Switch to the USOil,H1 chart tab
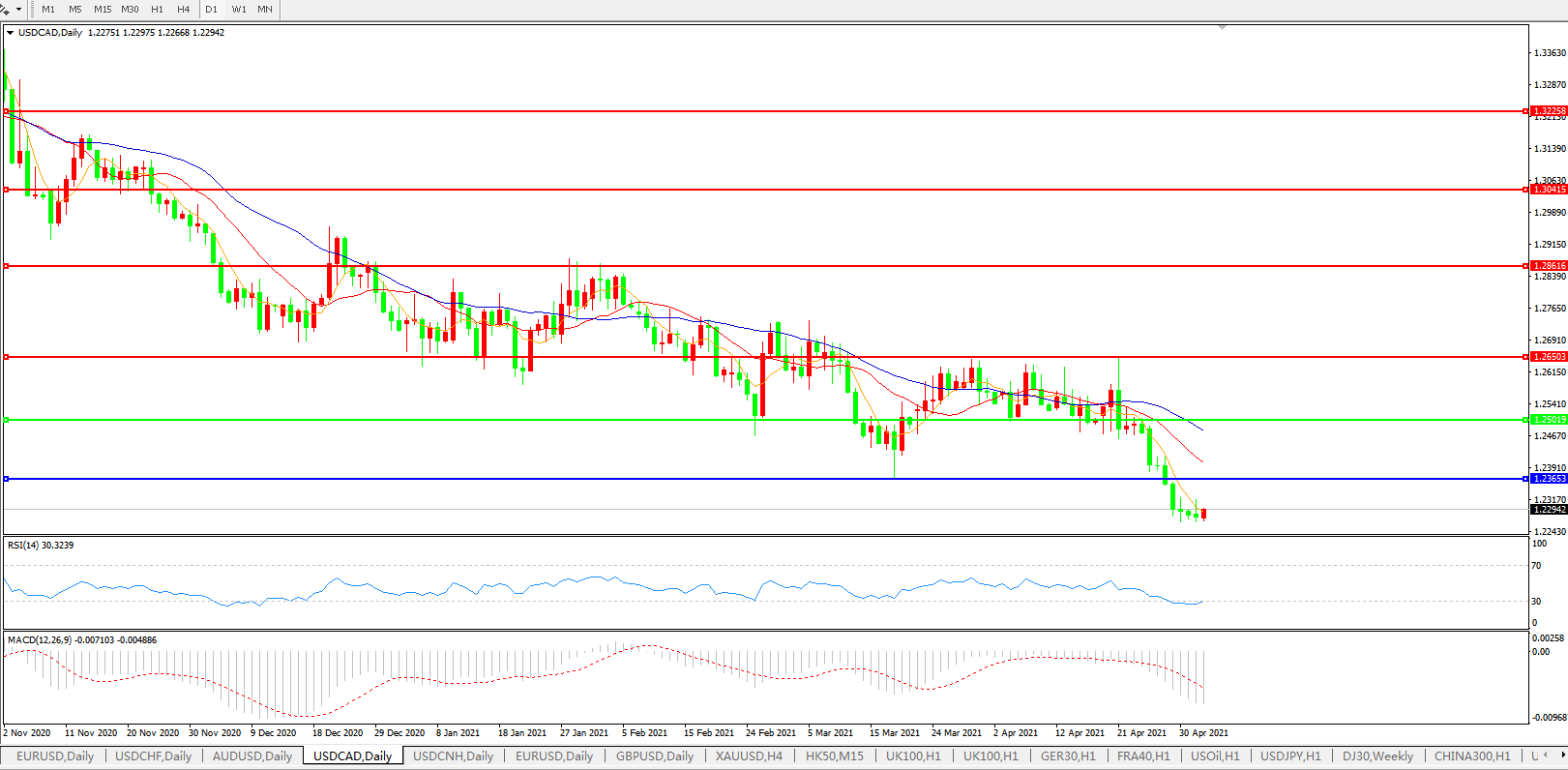The height and width of the screenshot is (770, 1568). tap(1214, 756)
